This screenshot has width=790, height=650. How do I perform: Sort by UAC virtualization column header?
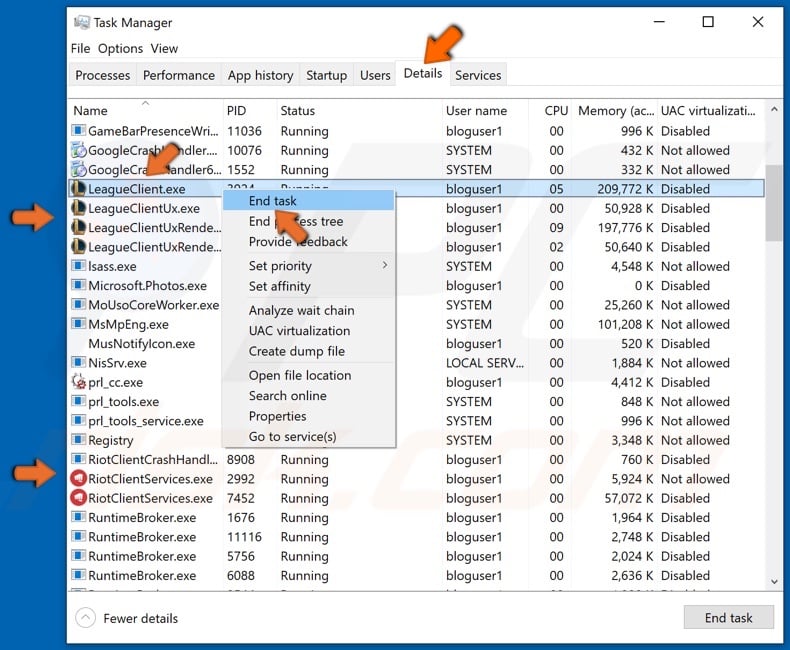(x=710, y=110)
